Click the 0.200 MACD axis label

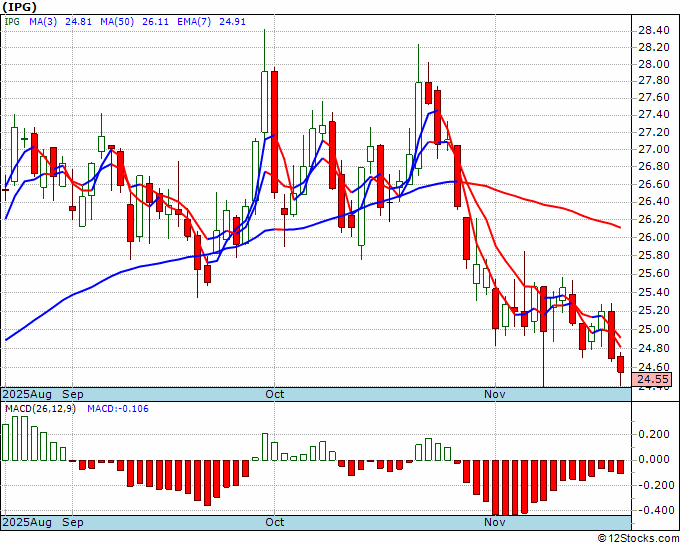coord(654,434)
